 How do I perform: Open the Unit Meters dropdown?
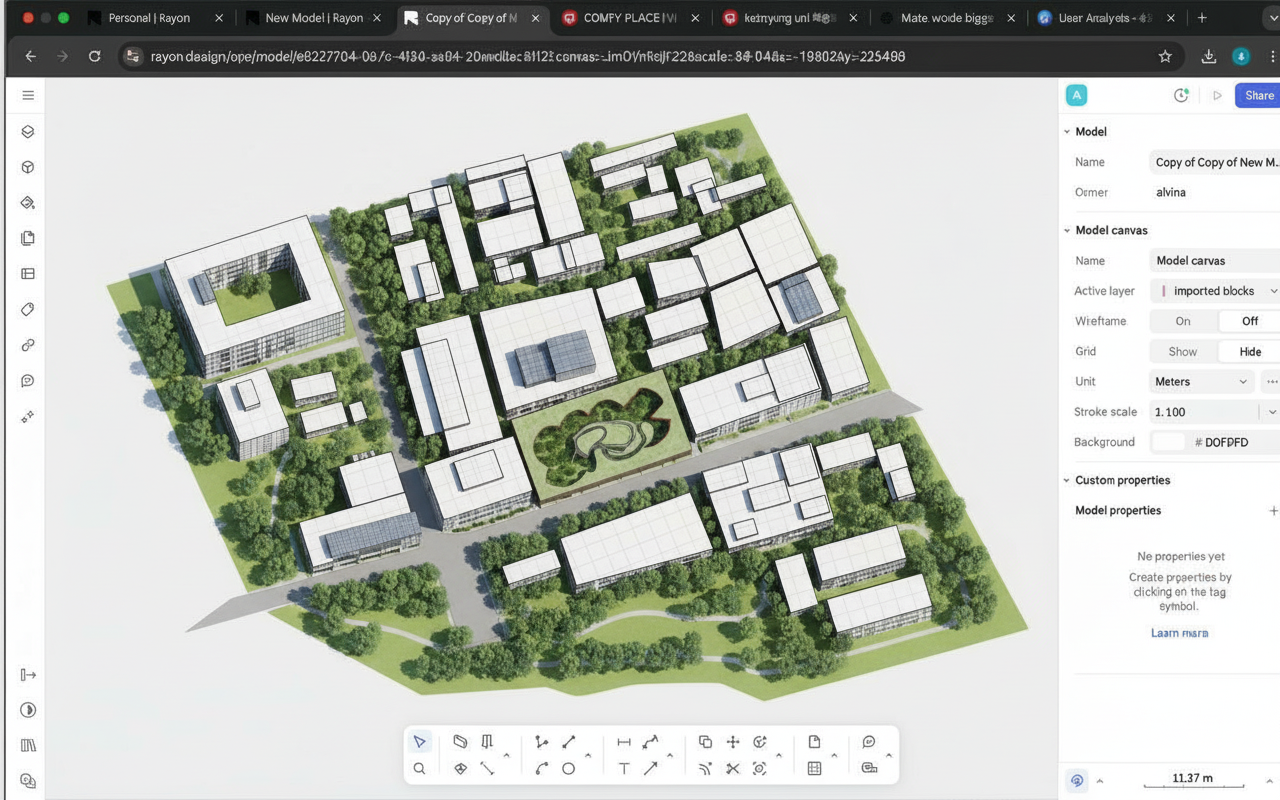click(x=1202, y=381)
